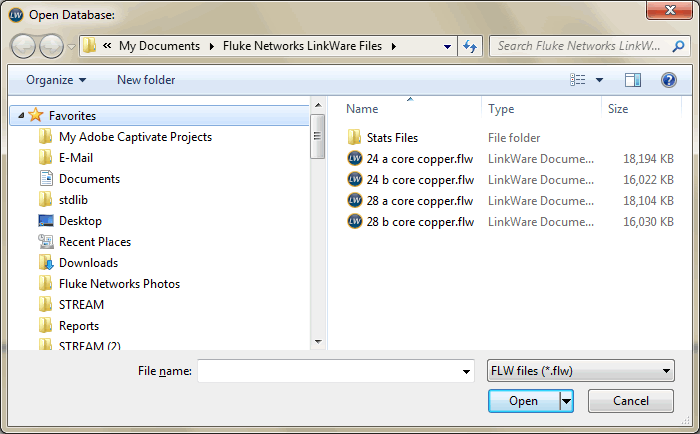The width and height of the screenshot is (700, 434).
Task: Click the Refresh button beside address bar
Action: 470,46
